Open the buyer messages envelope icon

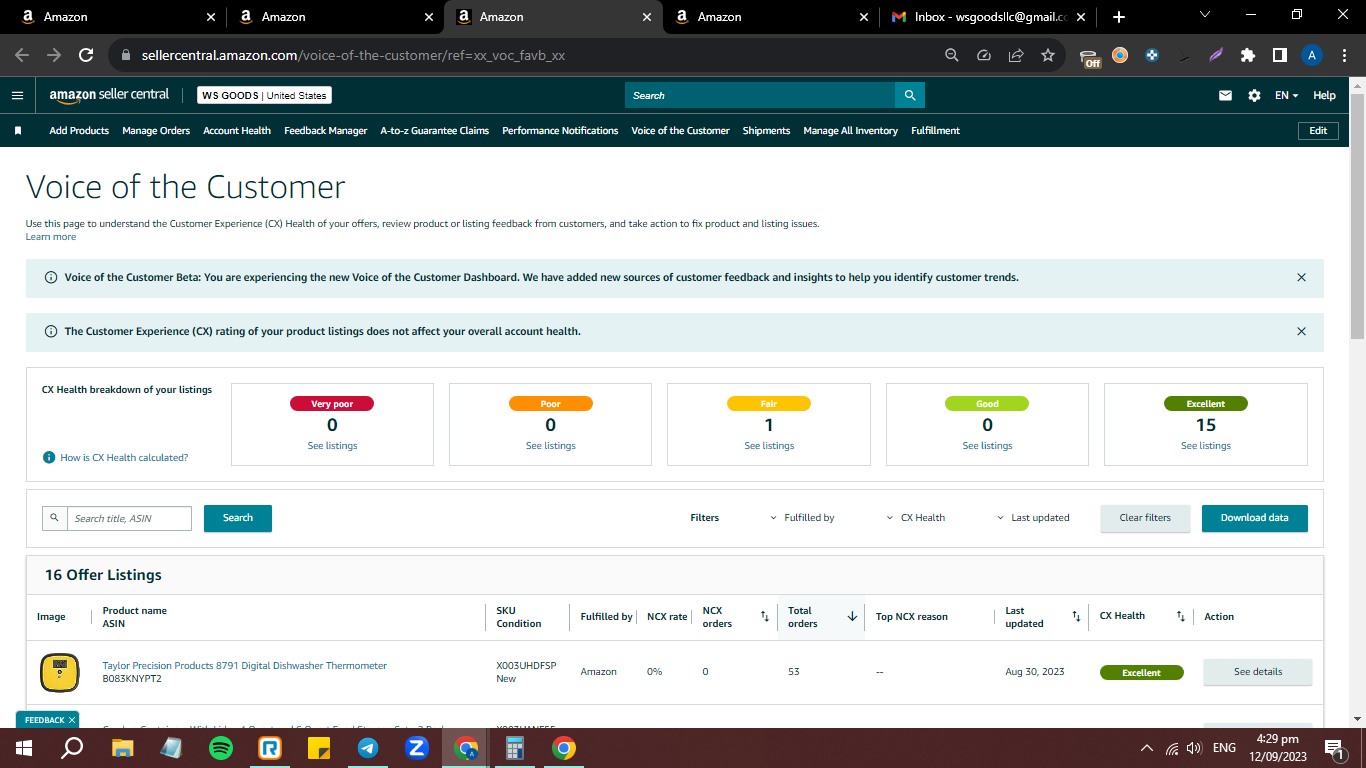coord(1225,95)
